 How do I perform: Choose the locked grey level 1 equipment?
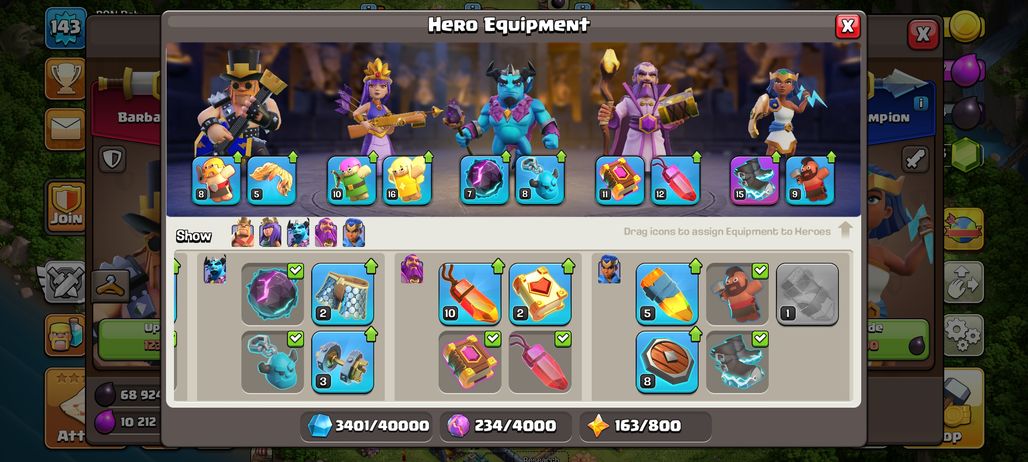(807, 294)
